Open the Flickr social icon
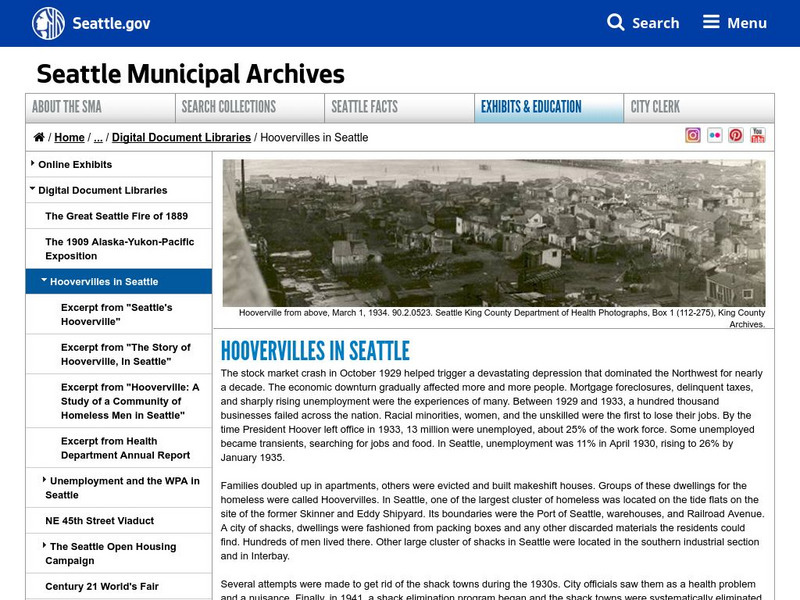 coord(714,135)
